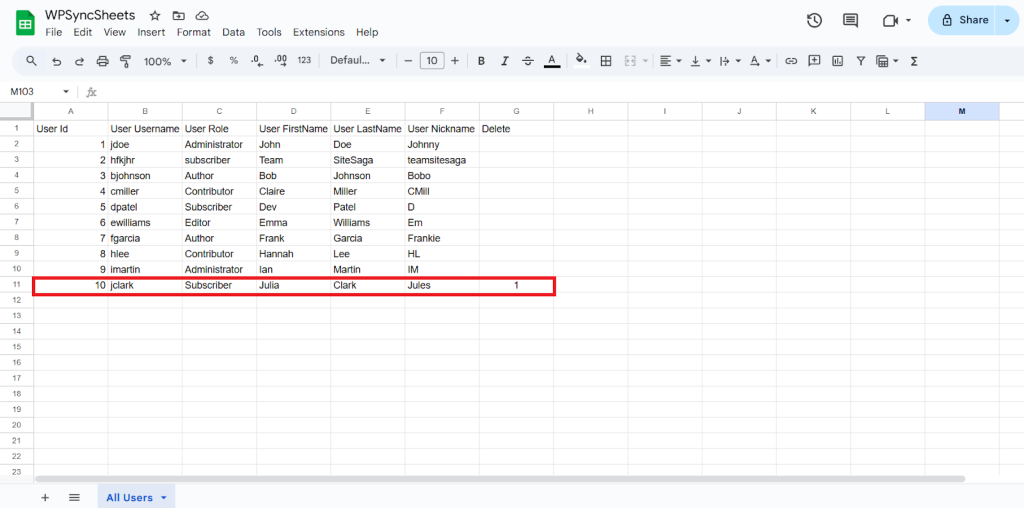Toggle bold formatting
This screenshot has width=1024, height=508.
[481, 61]
